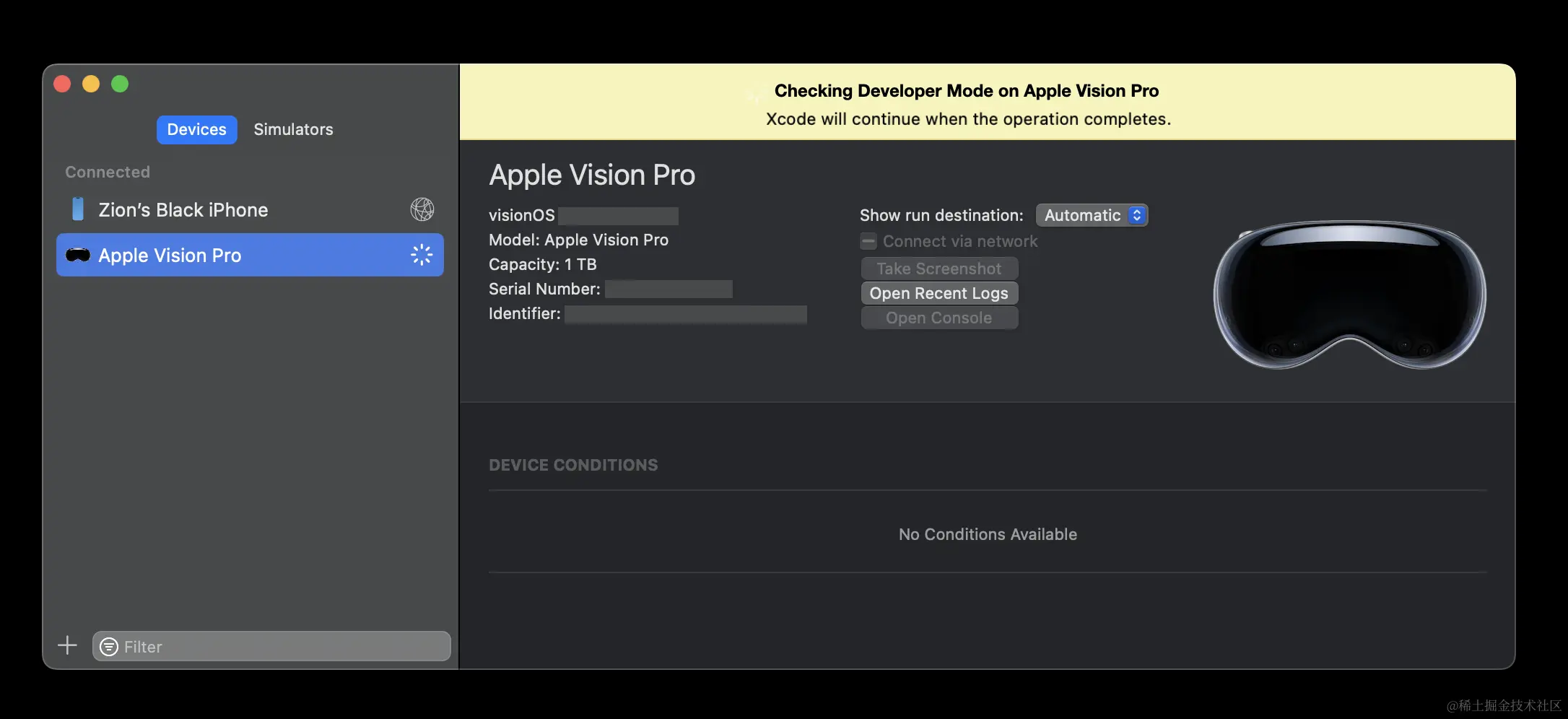This screenshot has width=1568, height=719.
Task: Close the window with red button
Action: 62,84
